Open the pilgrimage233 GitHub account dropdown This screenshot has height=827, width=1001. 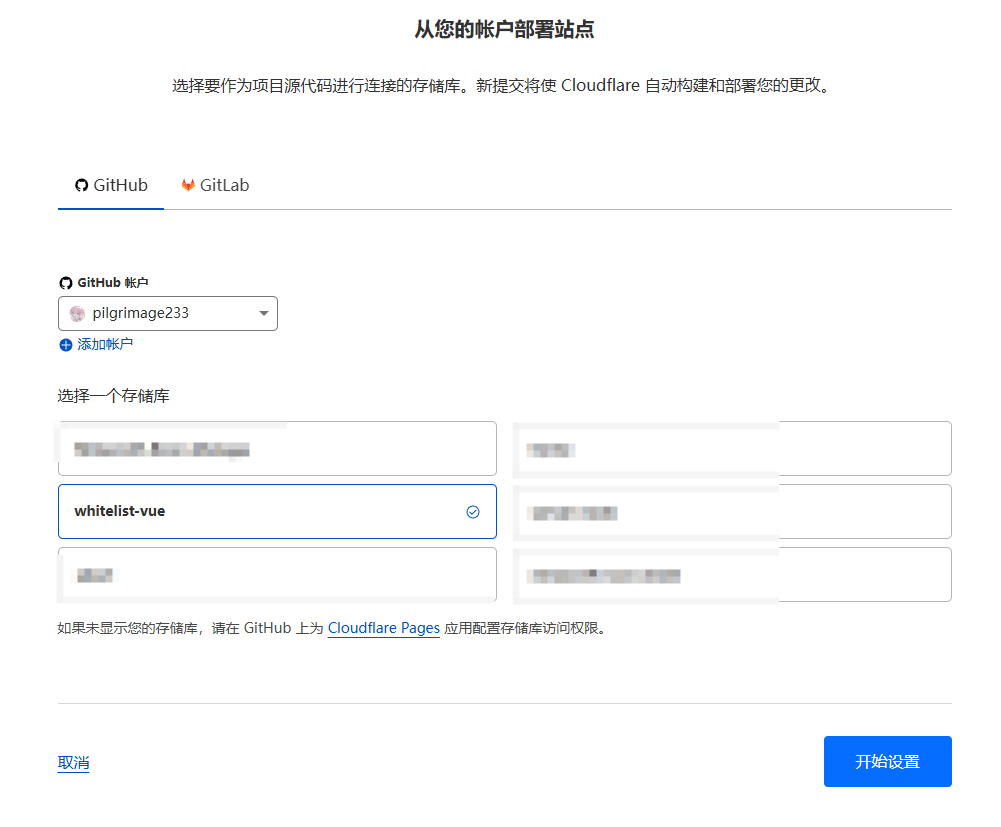click(168, 314)
